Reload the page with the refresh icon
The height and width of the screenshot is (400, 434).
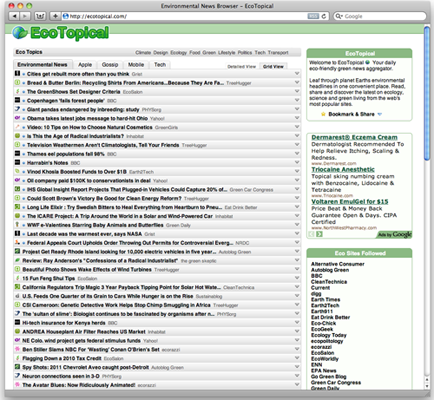coord(324,16)
